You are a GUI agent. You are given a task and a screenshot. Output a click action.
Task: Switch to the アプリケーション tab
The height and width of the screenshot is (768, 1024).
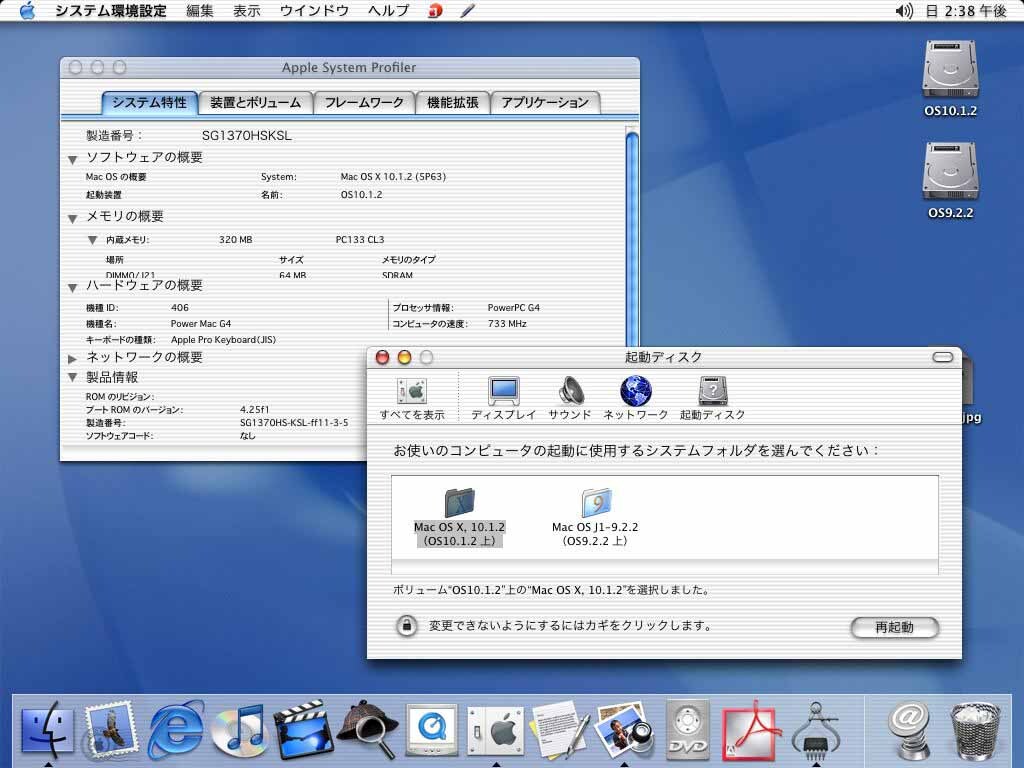coord(545,103)
